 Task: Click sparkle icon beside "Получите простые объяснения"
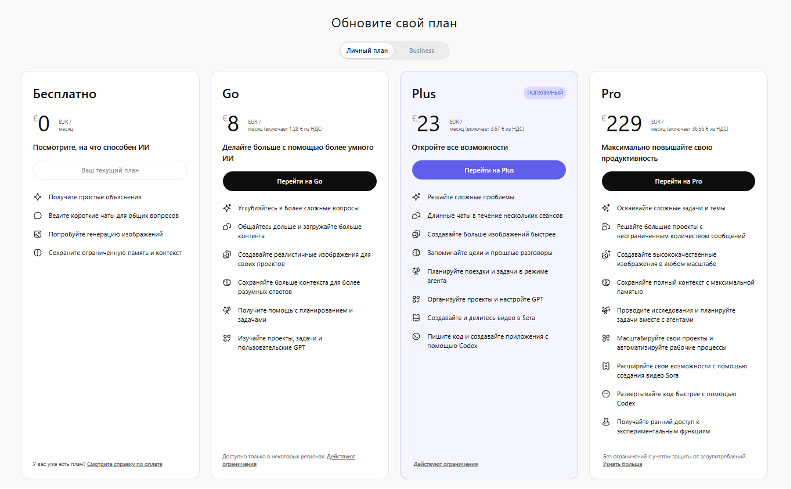point(38,197)
